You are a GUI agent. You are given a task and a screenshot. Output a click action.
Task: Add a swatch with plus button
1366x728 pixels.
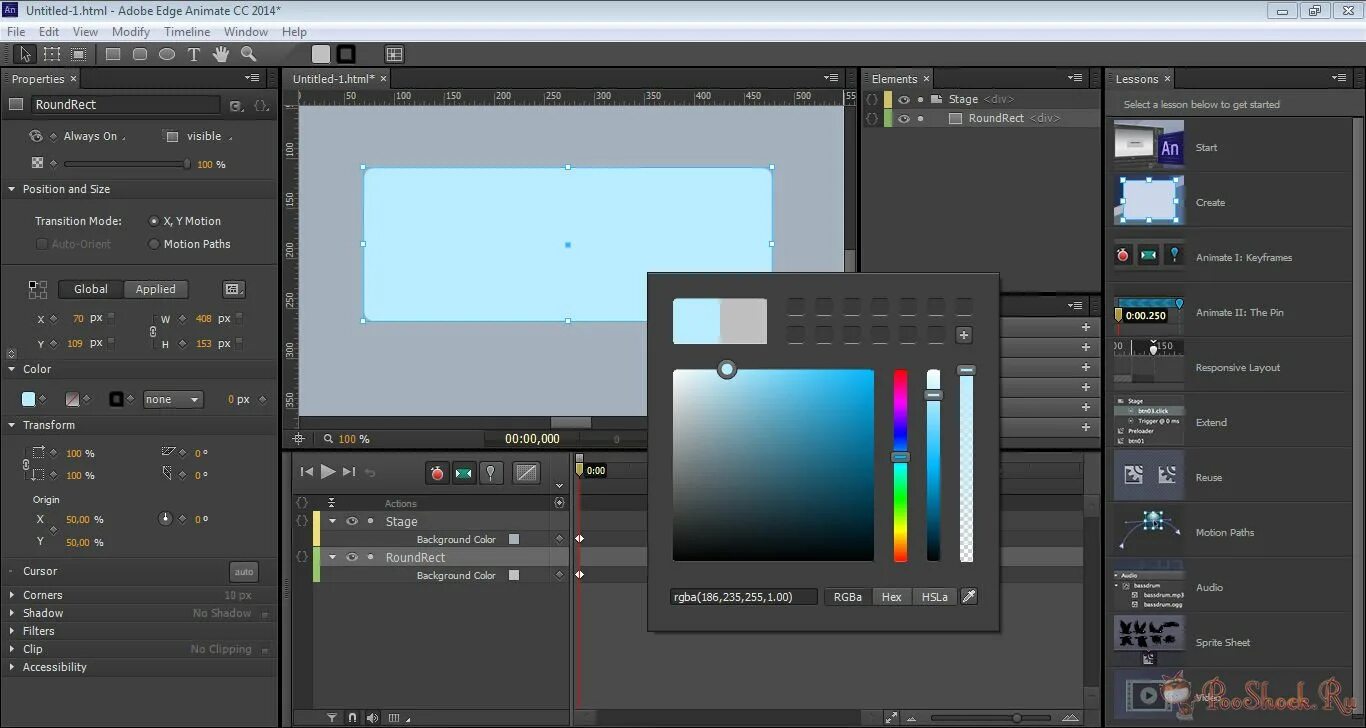point(964,335)
